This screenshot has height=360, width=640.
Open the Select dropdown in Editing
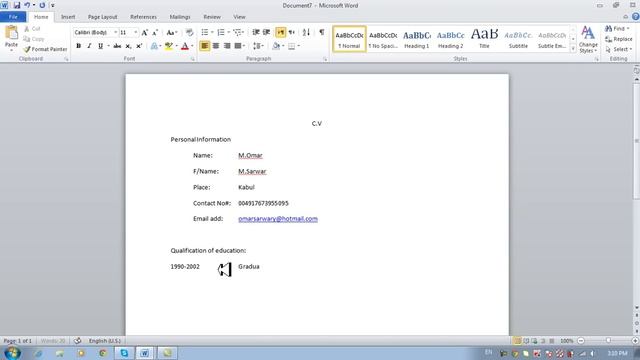619,49
